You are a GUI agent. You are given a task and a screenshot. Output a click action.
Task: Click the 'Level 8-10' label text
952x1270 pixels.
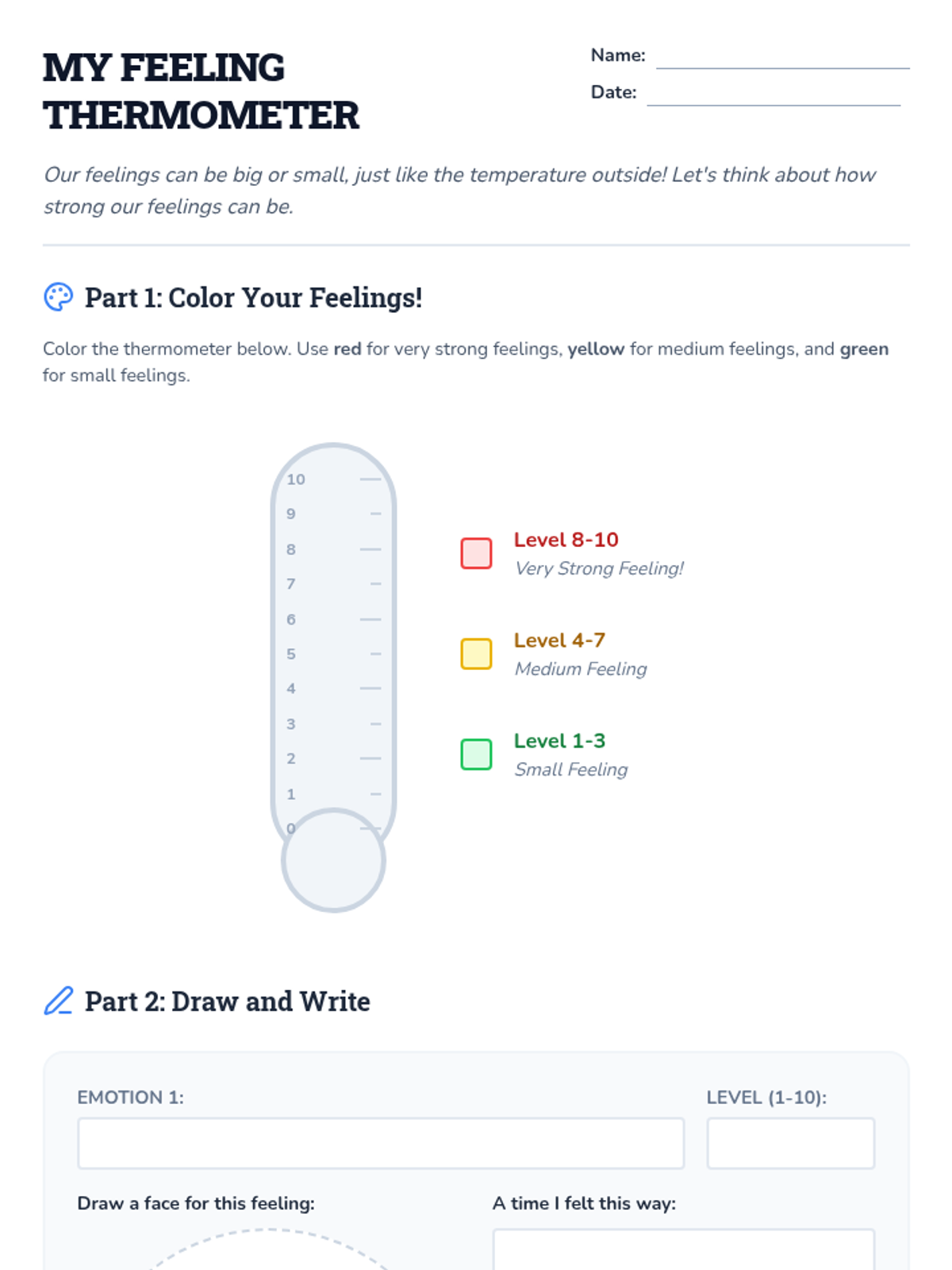coord(566,540)
